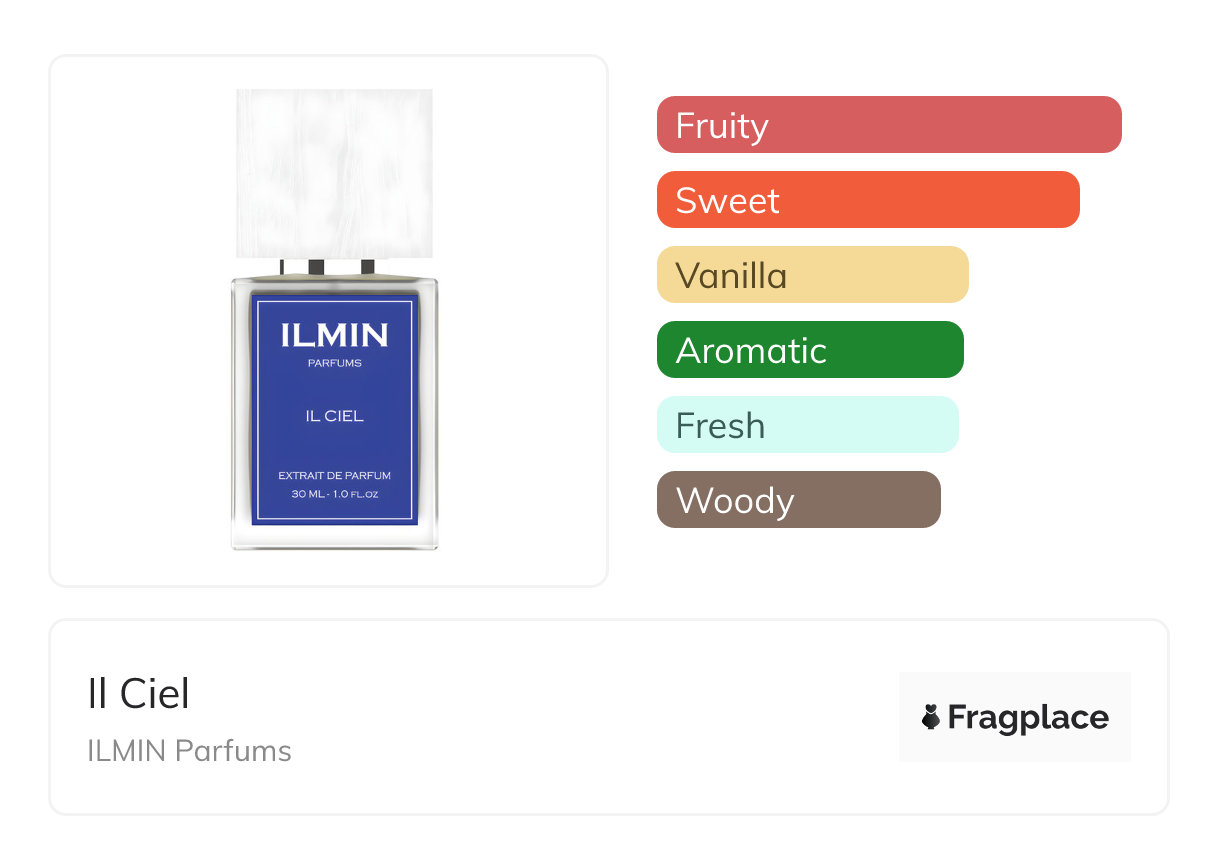This screenshot has height=864, width=1218.
Task: Click the IL CIEL text on bottle label
Action: pos(334,416)
